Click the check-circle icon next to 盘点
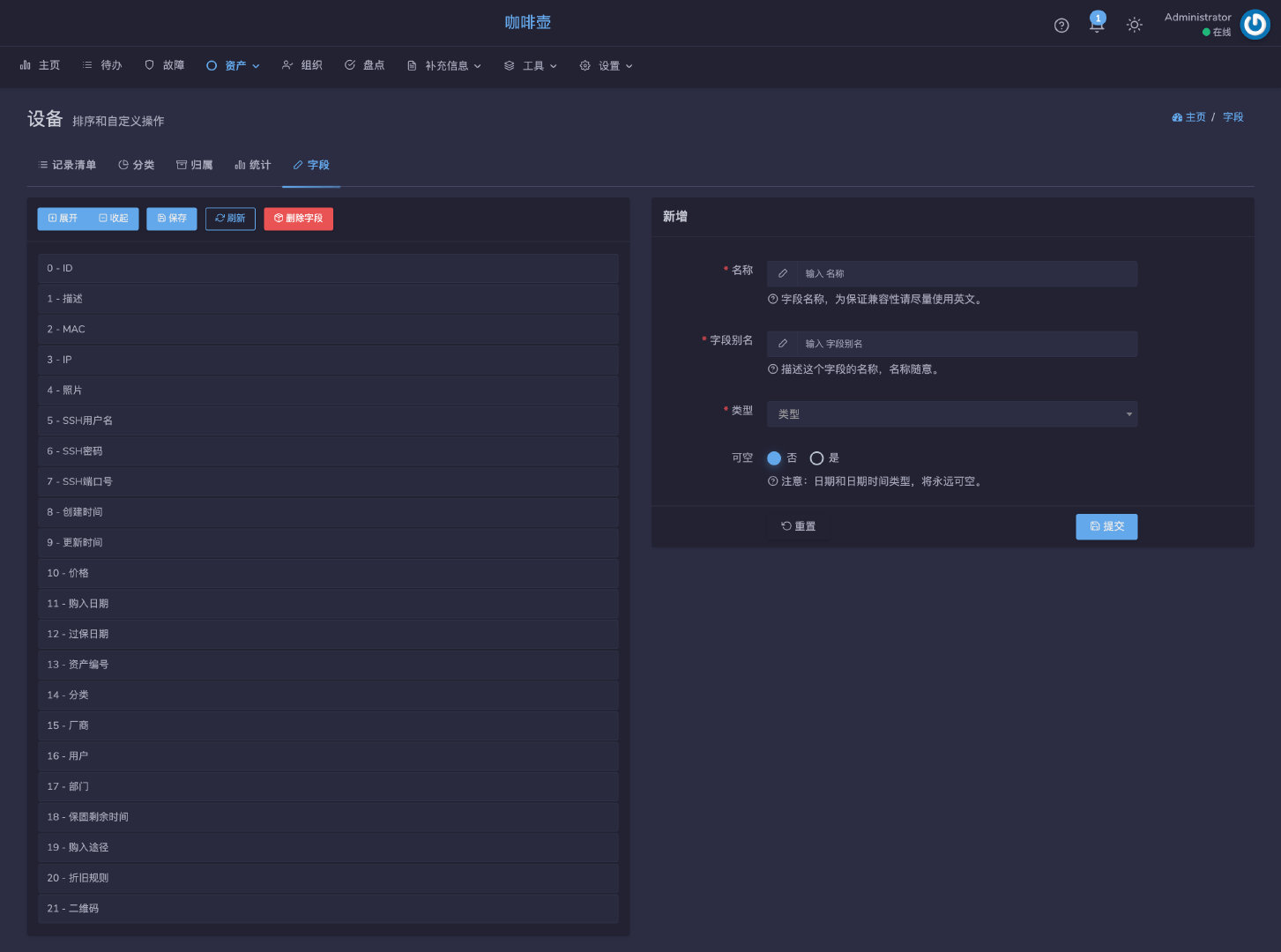 (350, 65)
